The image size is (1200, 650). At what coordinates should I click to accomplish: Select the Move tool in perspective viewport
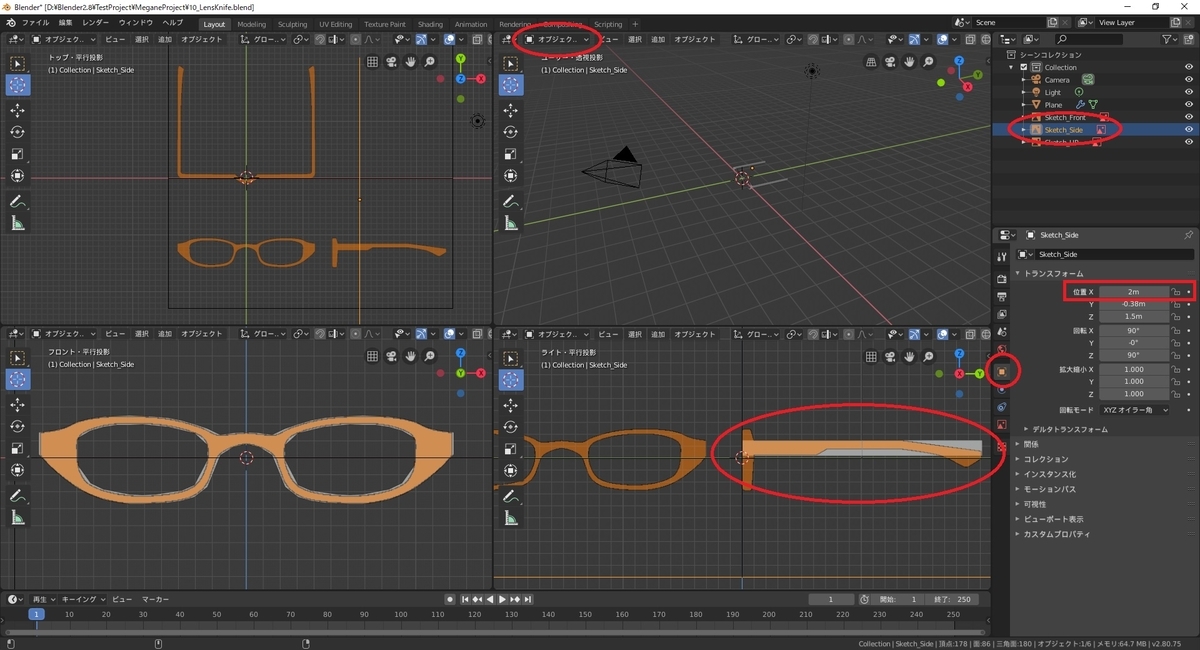(511, 110)
